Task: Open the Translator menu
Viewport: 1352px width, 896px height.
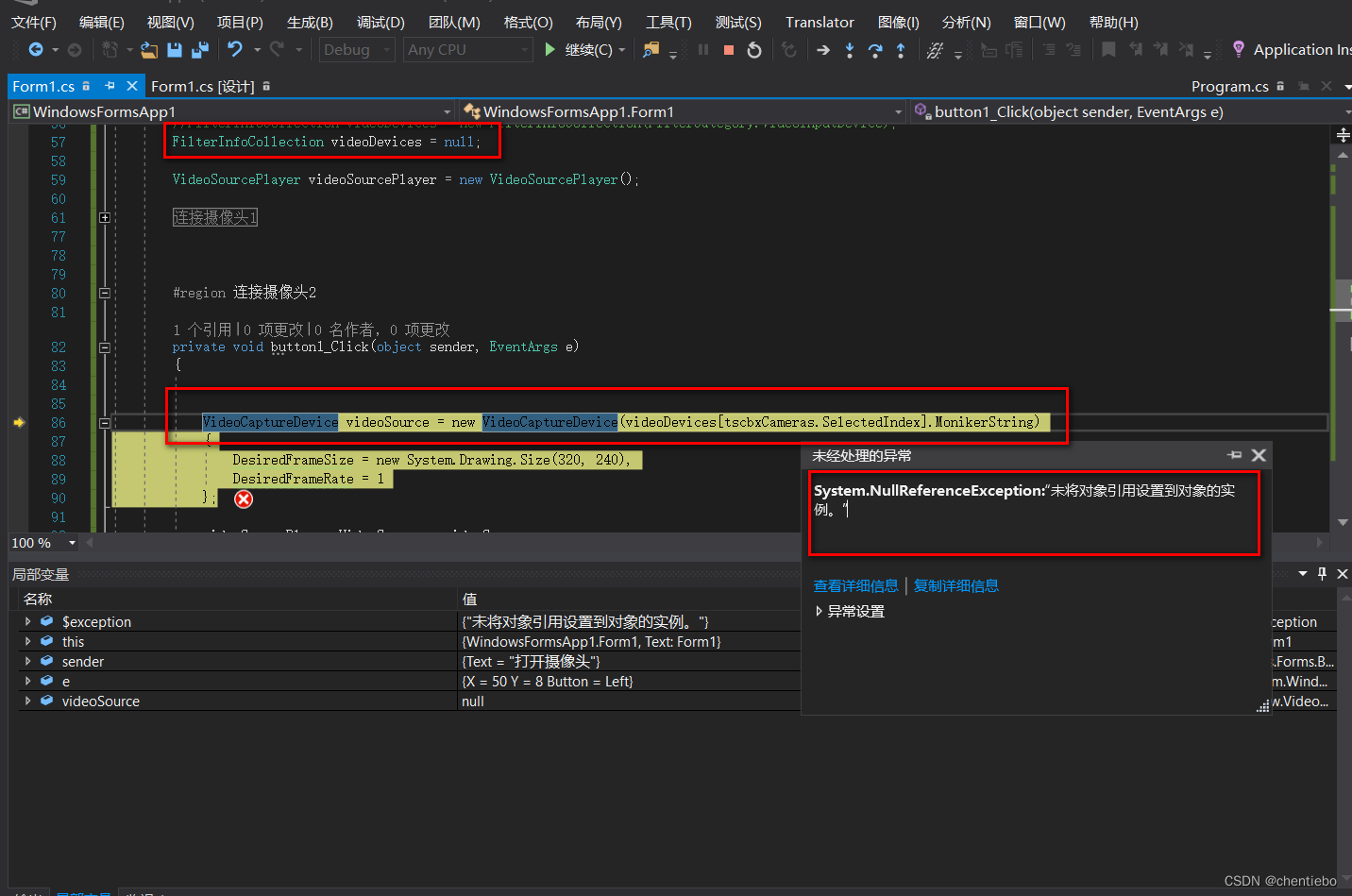Action: click(820, 22)
